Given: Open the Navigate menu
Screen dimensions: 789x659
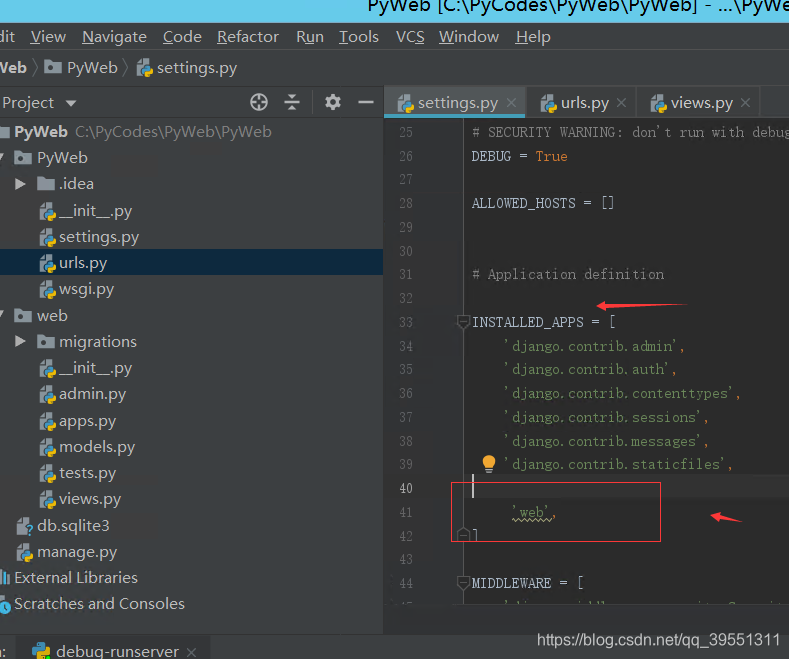Looking at the screenshot, I should tap(114, 37).
